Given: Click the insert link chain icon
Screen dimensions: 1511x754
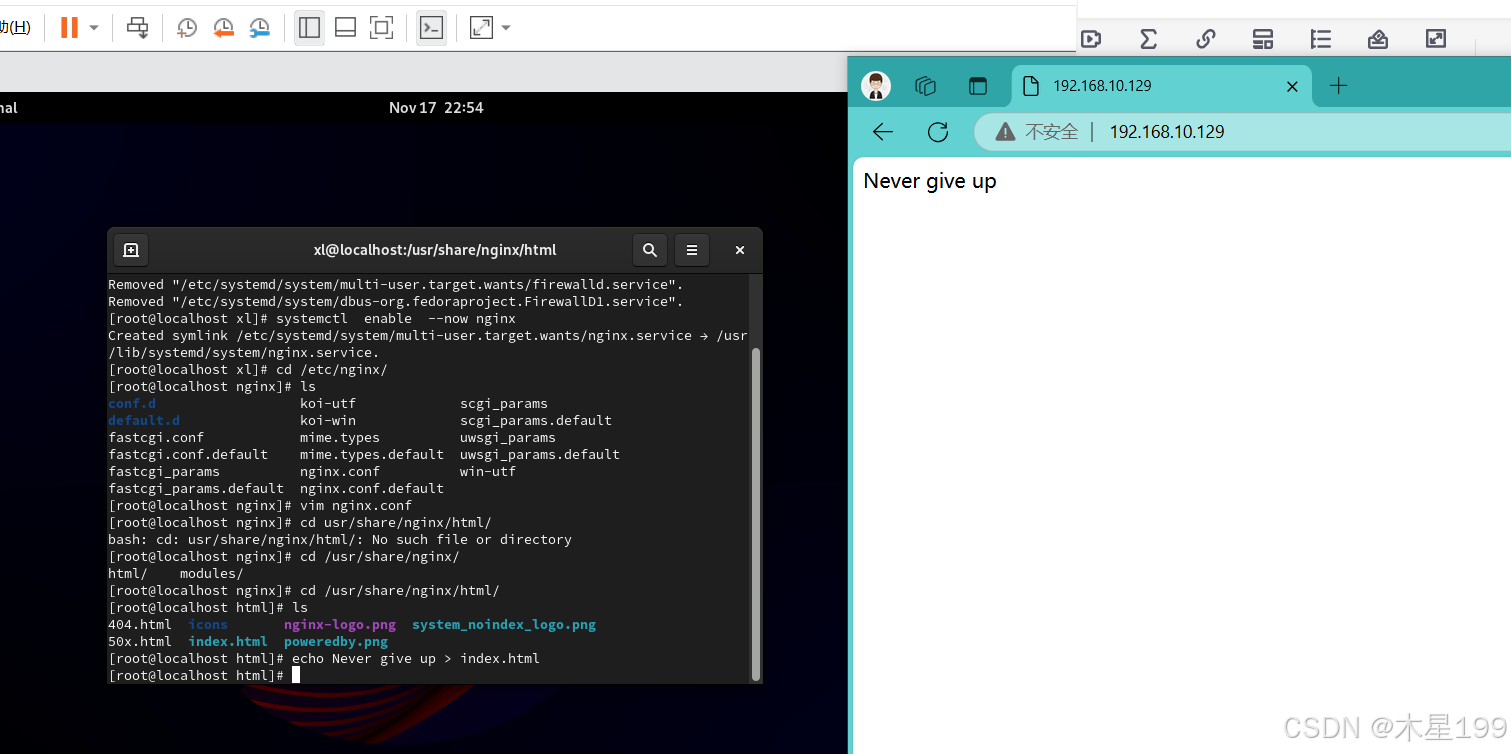Looking at the screenshot, I should (x=1206, y=39).
